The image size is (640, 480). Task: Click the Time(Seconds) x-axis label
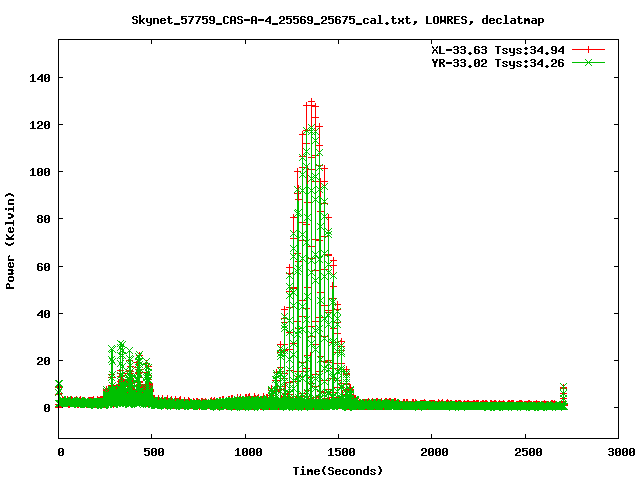(x=338, y=471)
